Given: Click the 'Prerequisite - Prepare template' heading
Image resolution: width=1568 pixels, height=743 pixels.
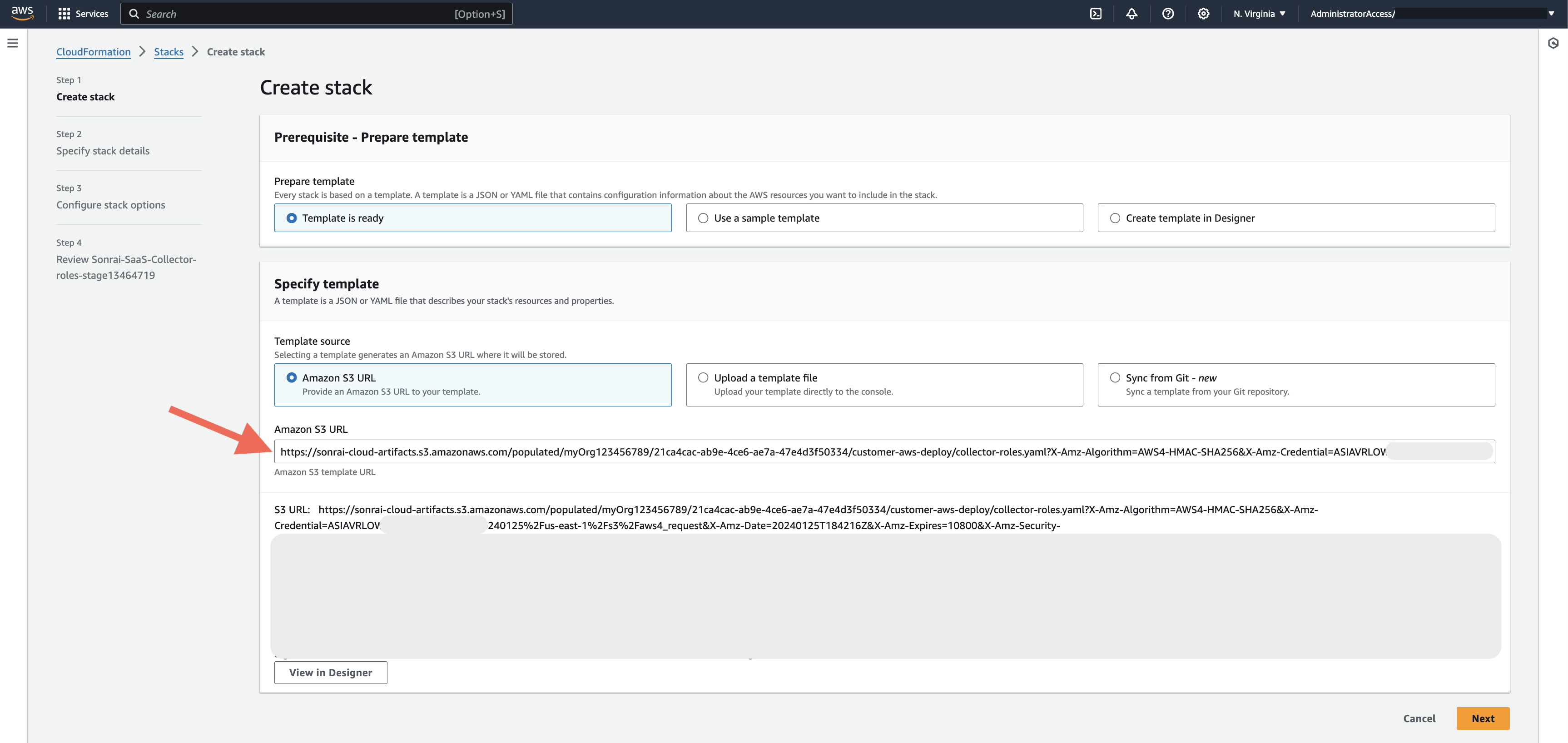Looking at the screenshot, I should [371, 137].
